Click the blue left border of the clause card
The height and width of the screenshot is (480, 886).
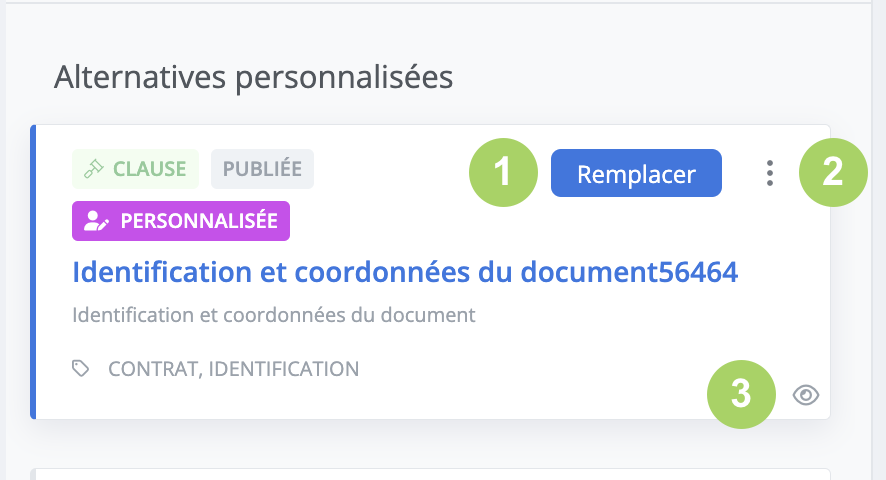(33, 272)
